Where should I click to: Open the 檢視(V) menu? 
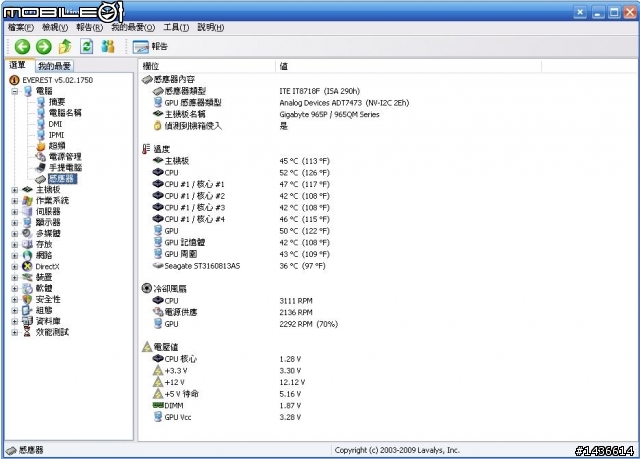click(55, 27)
